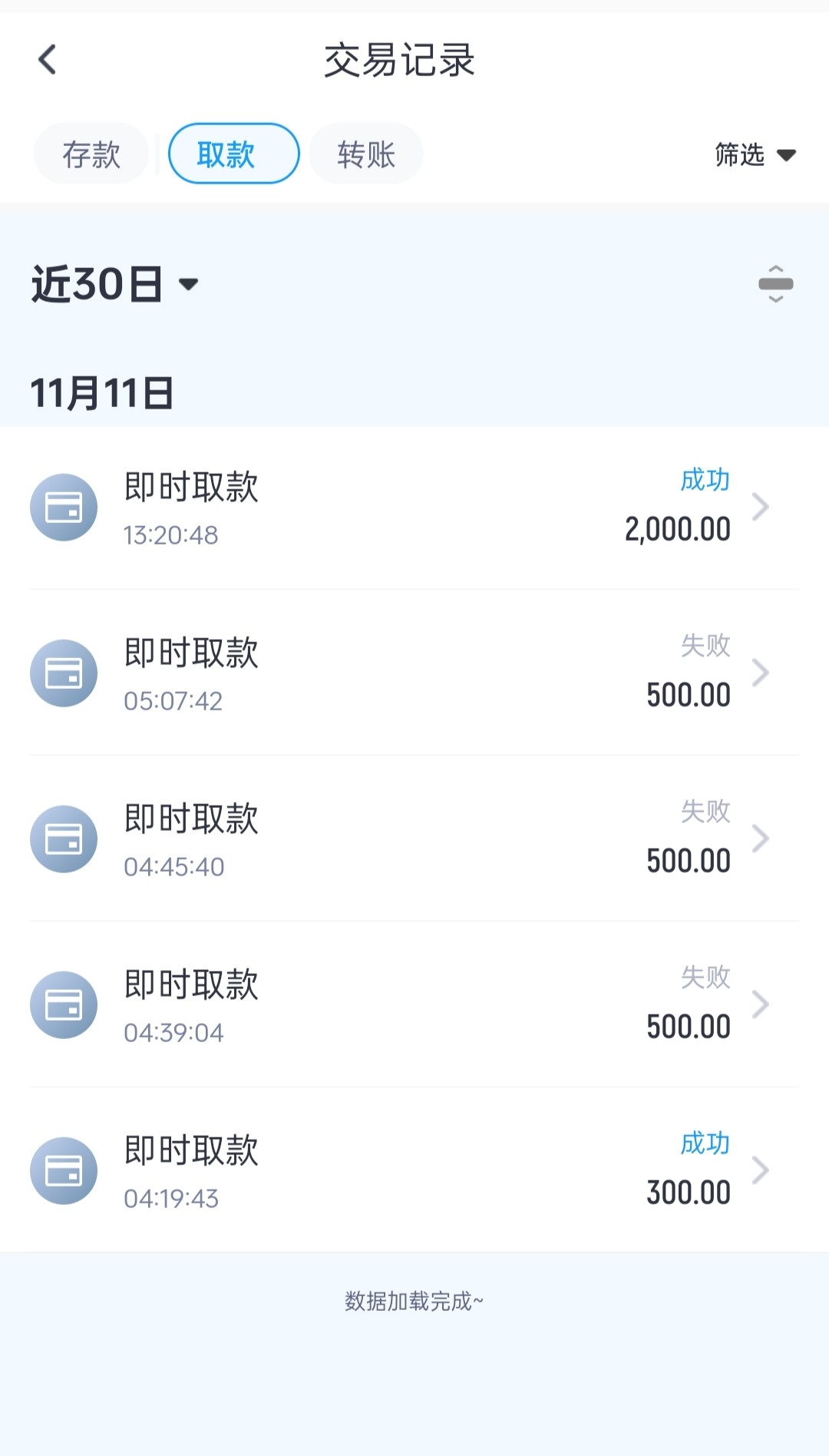
Task: Tap the 11月11日 date header
Action: 102,393
